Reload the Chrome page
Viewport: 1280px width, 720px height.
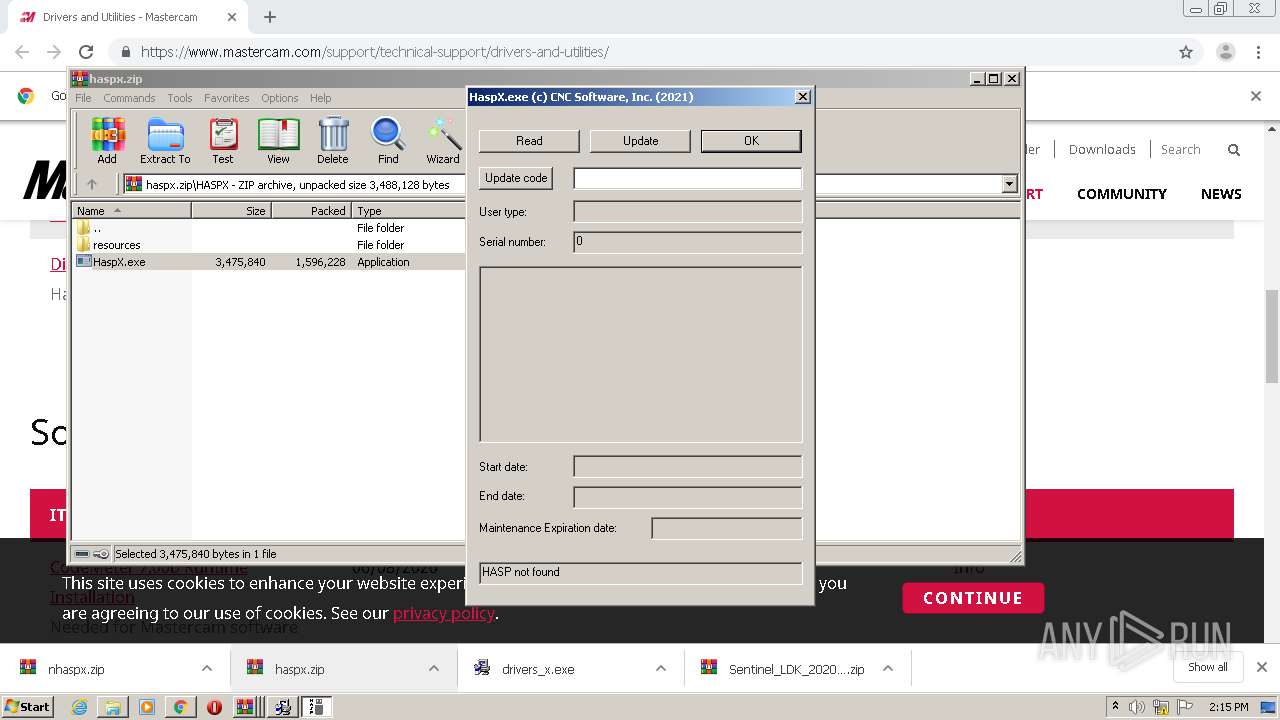tap(86, 52)
